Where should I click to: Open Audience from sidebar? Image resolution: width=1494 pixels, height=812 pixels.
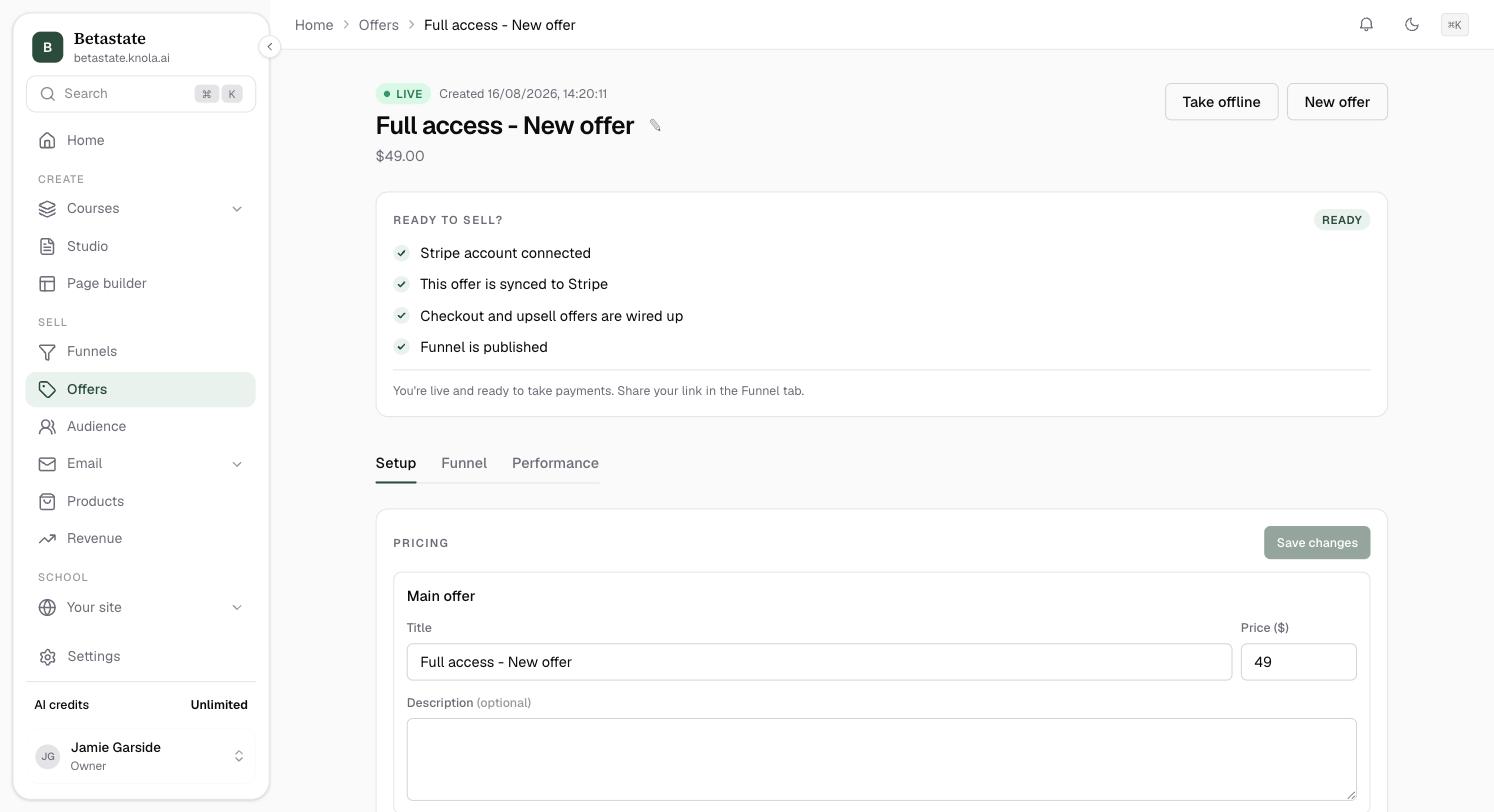140,427
